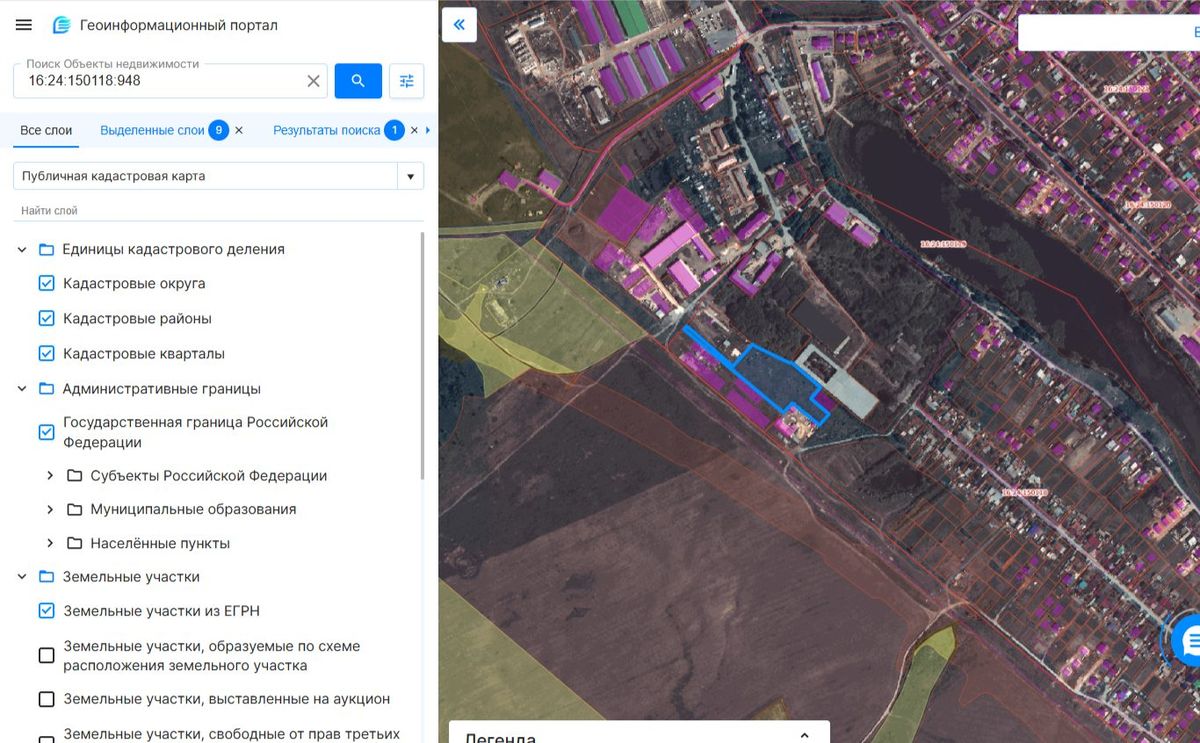
Task: Close the Выделенные слои tab
Action: coord(239,130)
